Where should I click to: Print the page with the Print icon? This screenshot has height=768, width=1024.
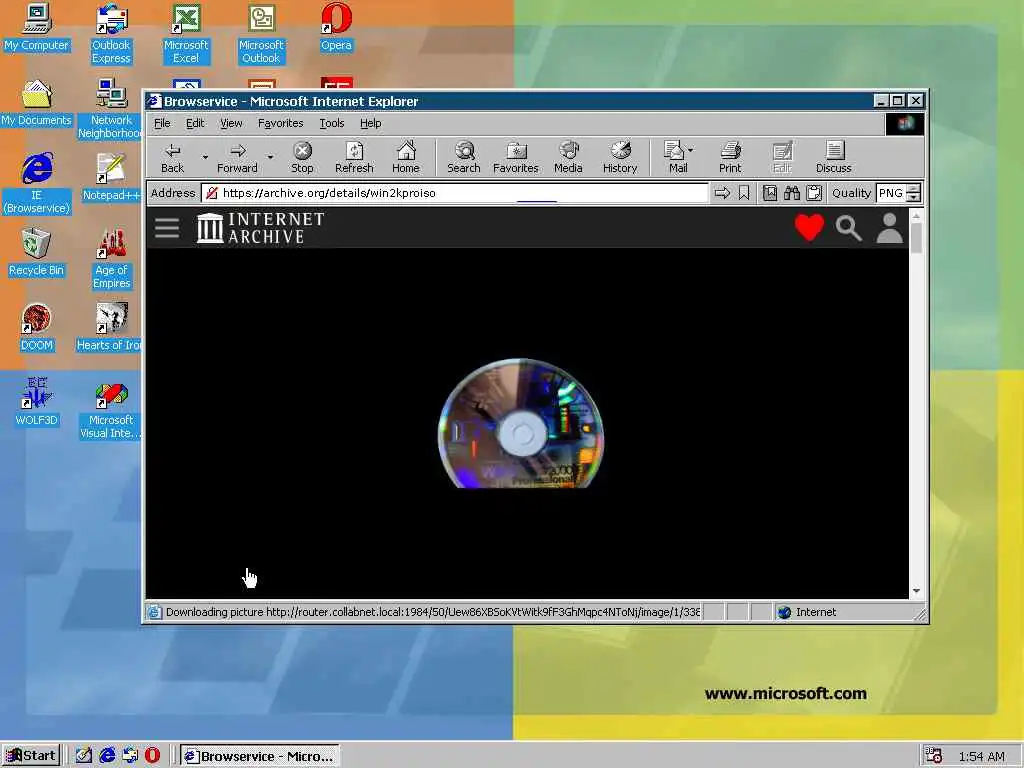click(730, 157)
